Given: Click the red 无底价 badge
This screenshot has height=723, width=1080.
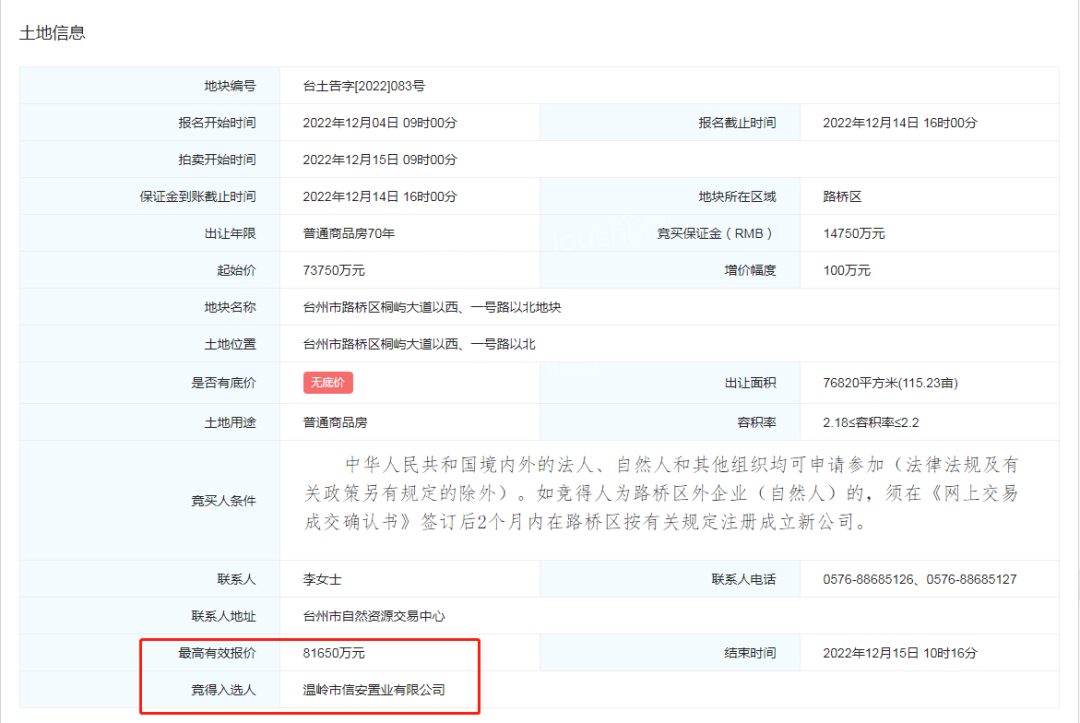Looking at the screenshot, I should 328,382.
